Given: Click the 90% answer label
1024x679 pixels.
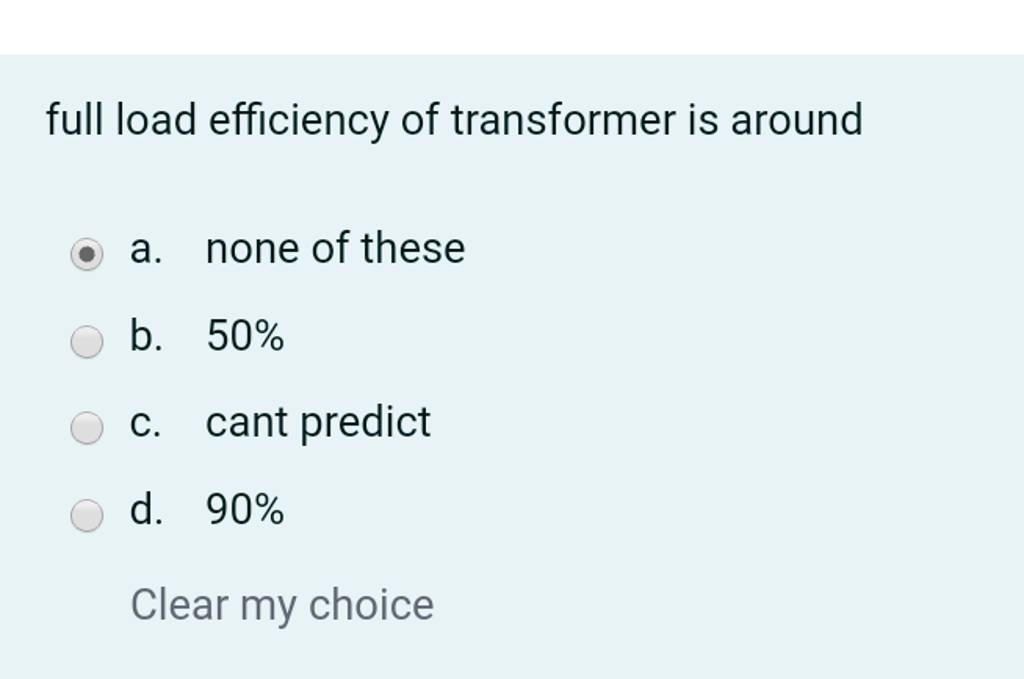Looking at the screenshot, I should coord(243,511).
